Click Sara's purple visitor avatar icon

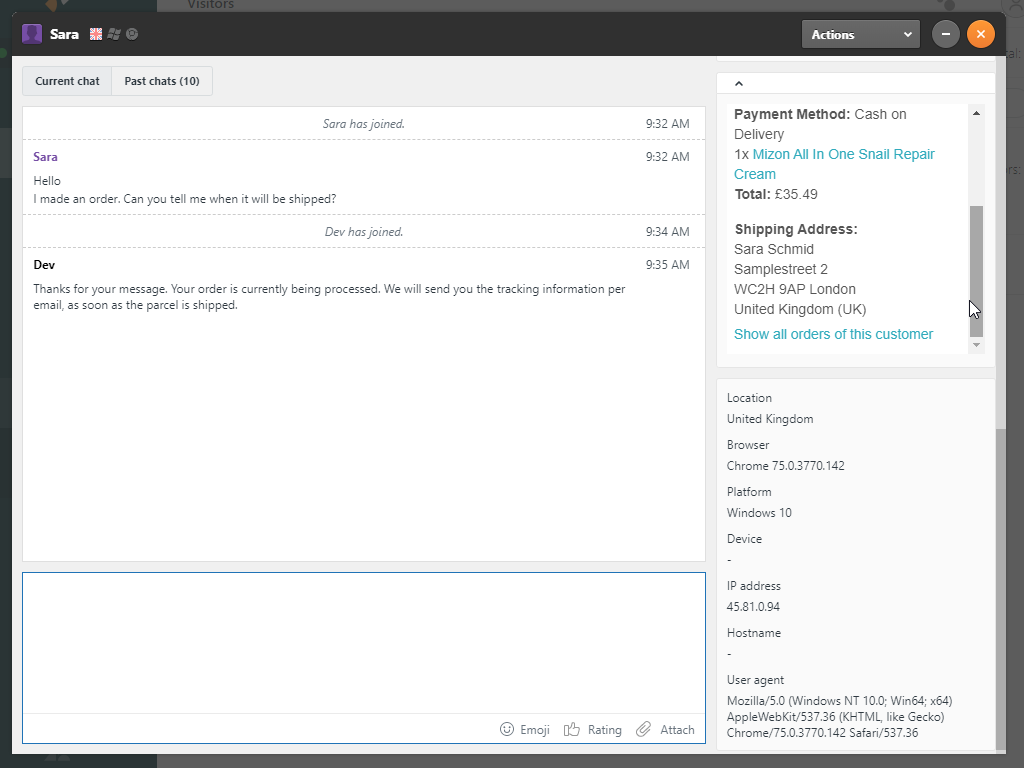tap(32, 34)
